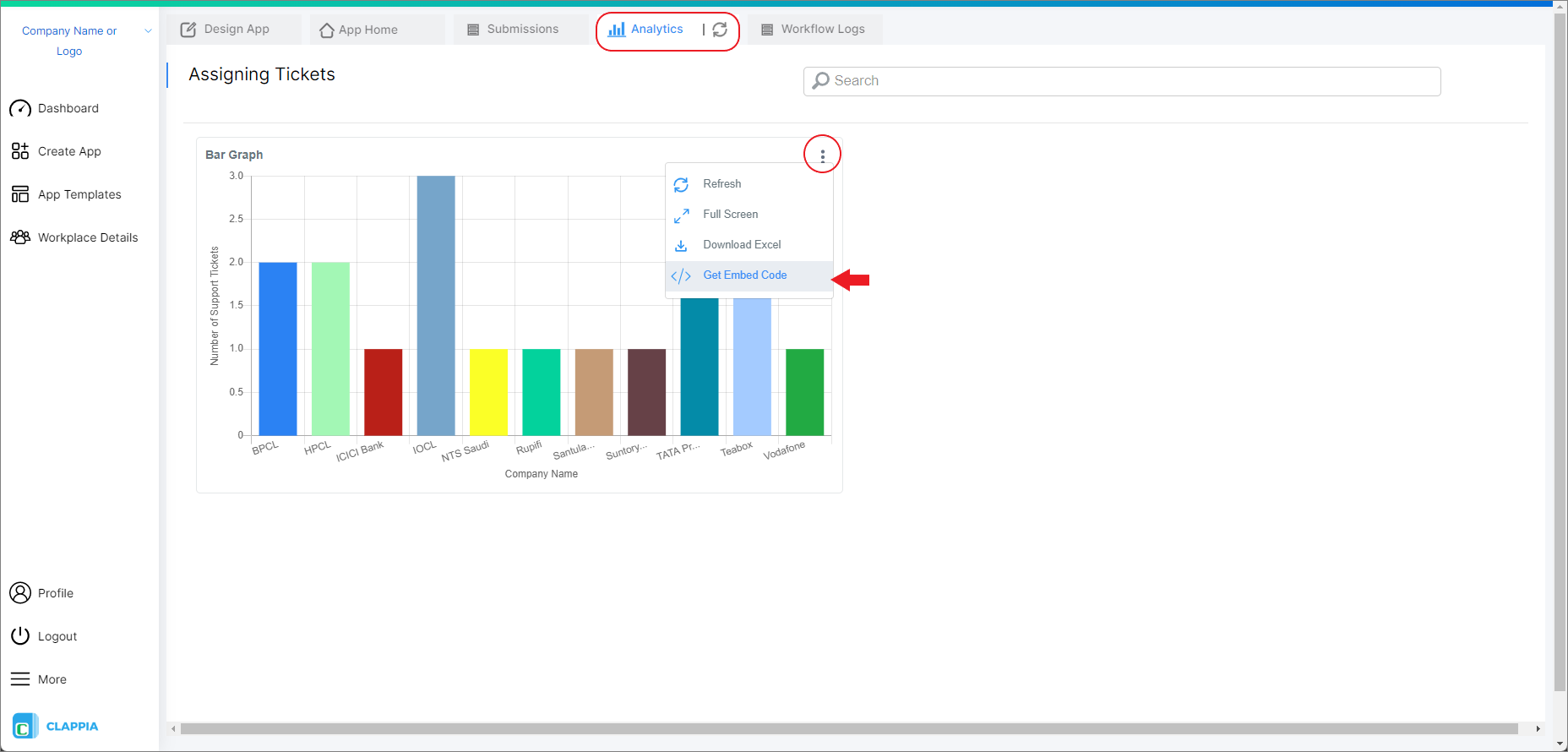This screenshot has height=752, width=1568.
Task: Click the Profile avatar icon
Action: 20,593
